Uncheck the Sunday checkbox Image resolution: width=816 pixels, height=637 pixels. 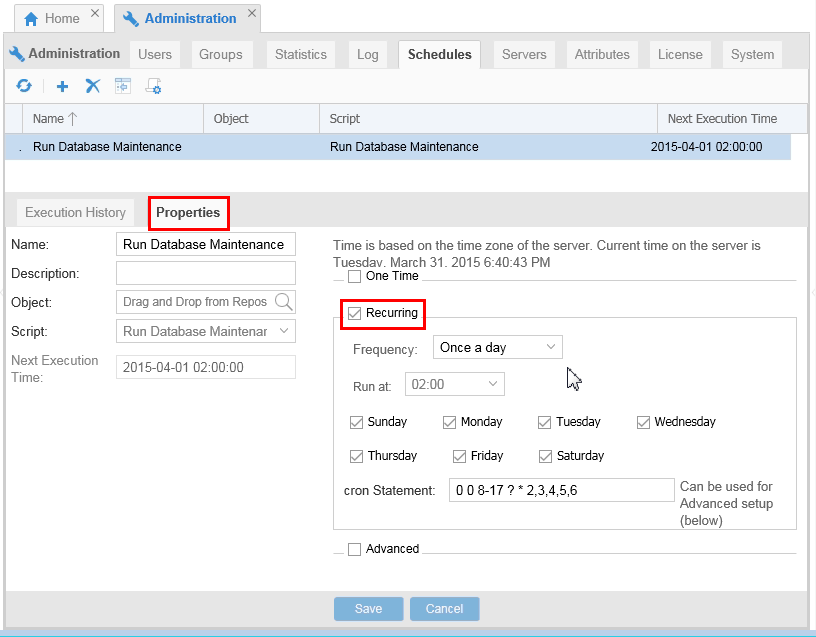tap(356, 423)
